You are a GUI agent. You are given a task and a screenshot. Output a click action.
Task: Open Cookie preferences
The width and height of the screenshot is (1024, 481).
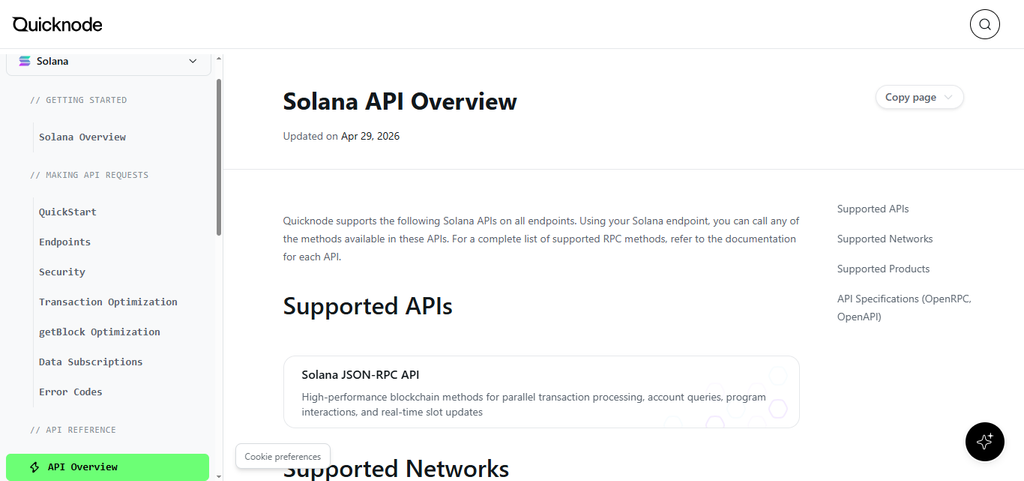(x=283, y=456)
